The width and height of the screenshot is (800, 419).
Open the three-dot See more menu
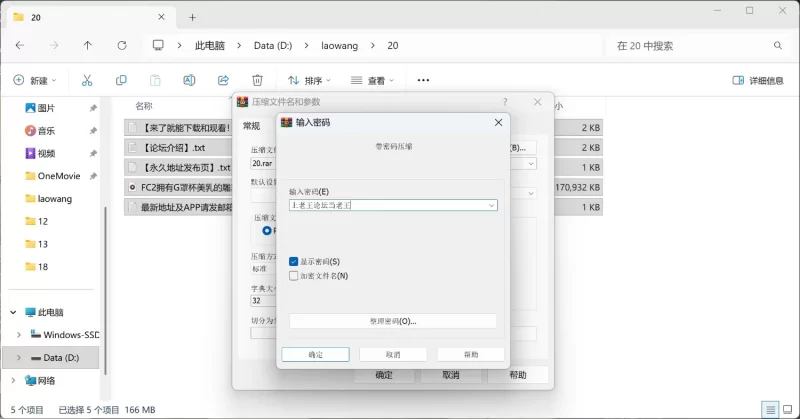(423, 80)
